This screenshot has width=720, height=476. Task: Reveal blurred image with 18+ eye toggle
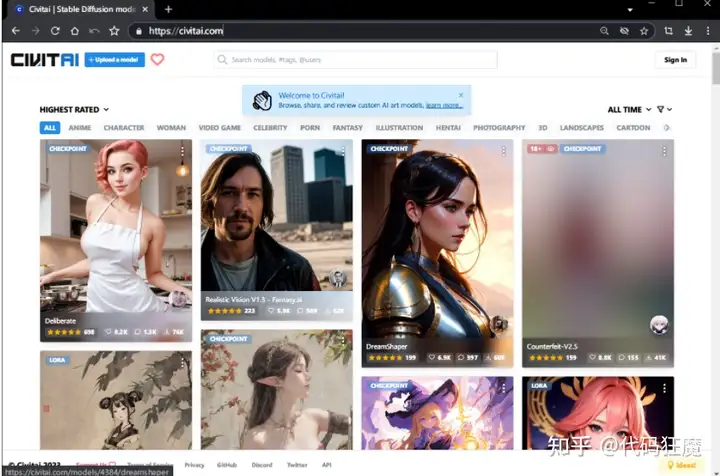click(x=542, y=149)
